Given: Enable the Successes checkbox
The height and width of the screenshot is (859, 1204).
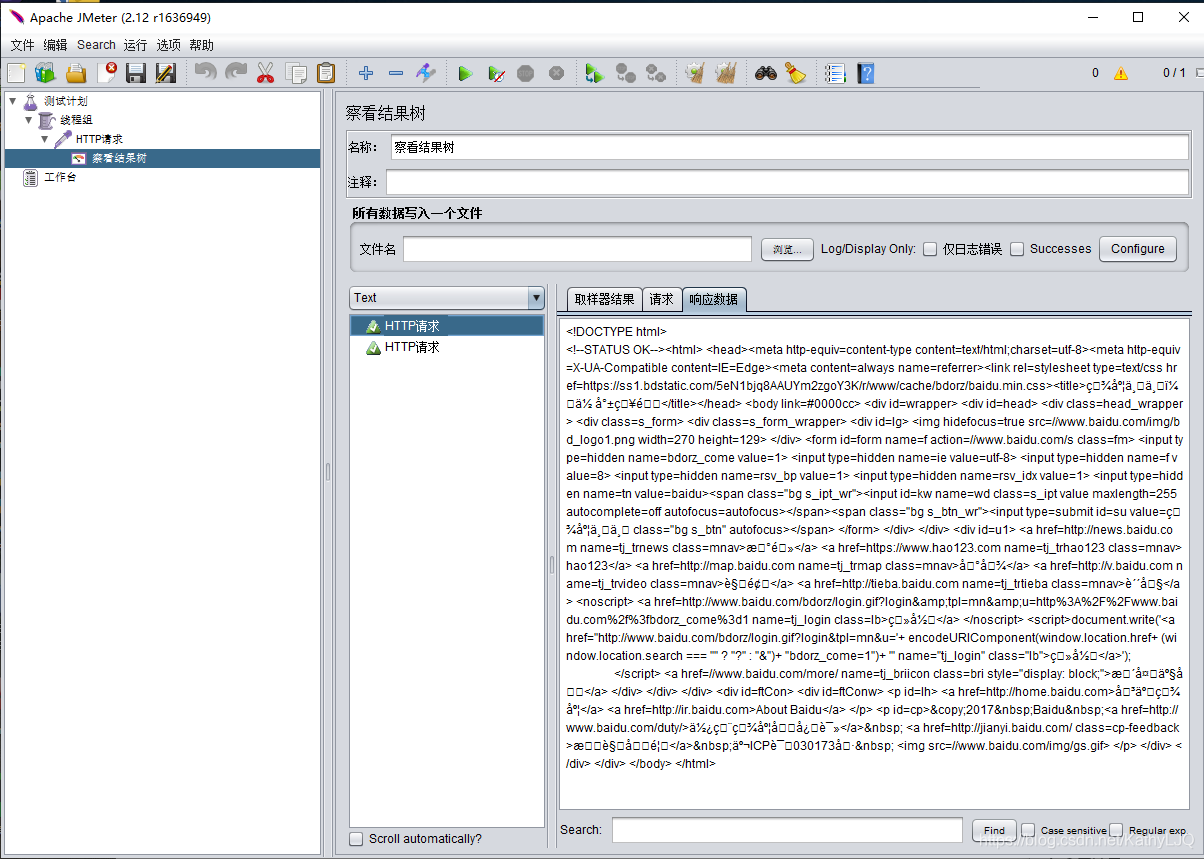Looking at the screenshot, I should 1017,249.
